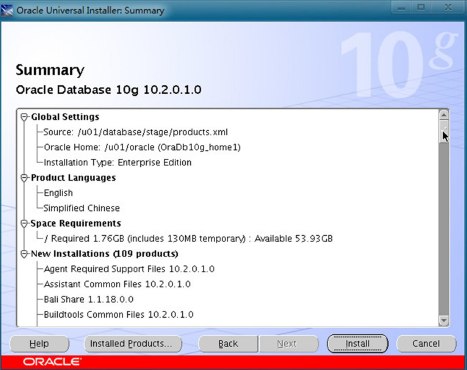This screenshot has height=370, width=467.
Task: Select Agent Required Support Files item
Action: tap(129, 269)
